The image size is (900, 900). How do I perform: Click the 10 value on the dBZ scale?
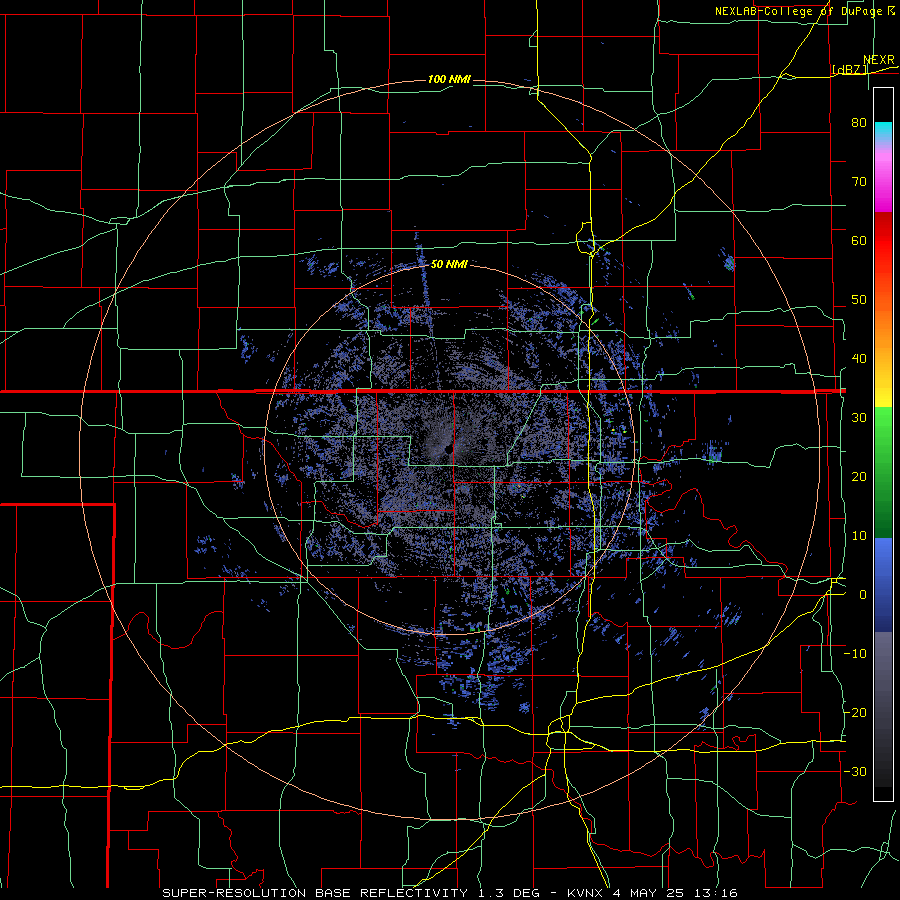click(859, 536)
